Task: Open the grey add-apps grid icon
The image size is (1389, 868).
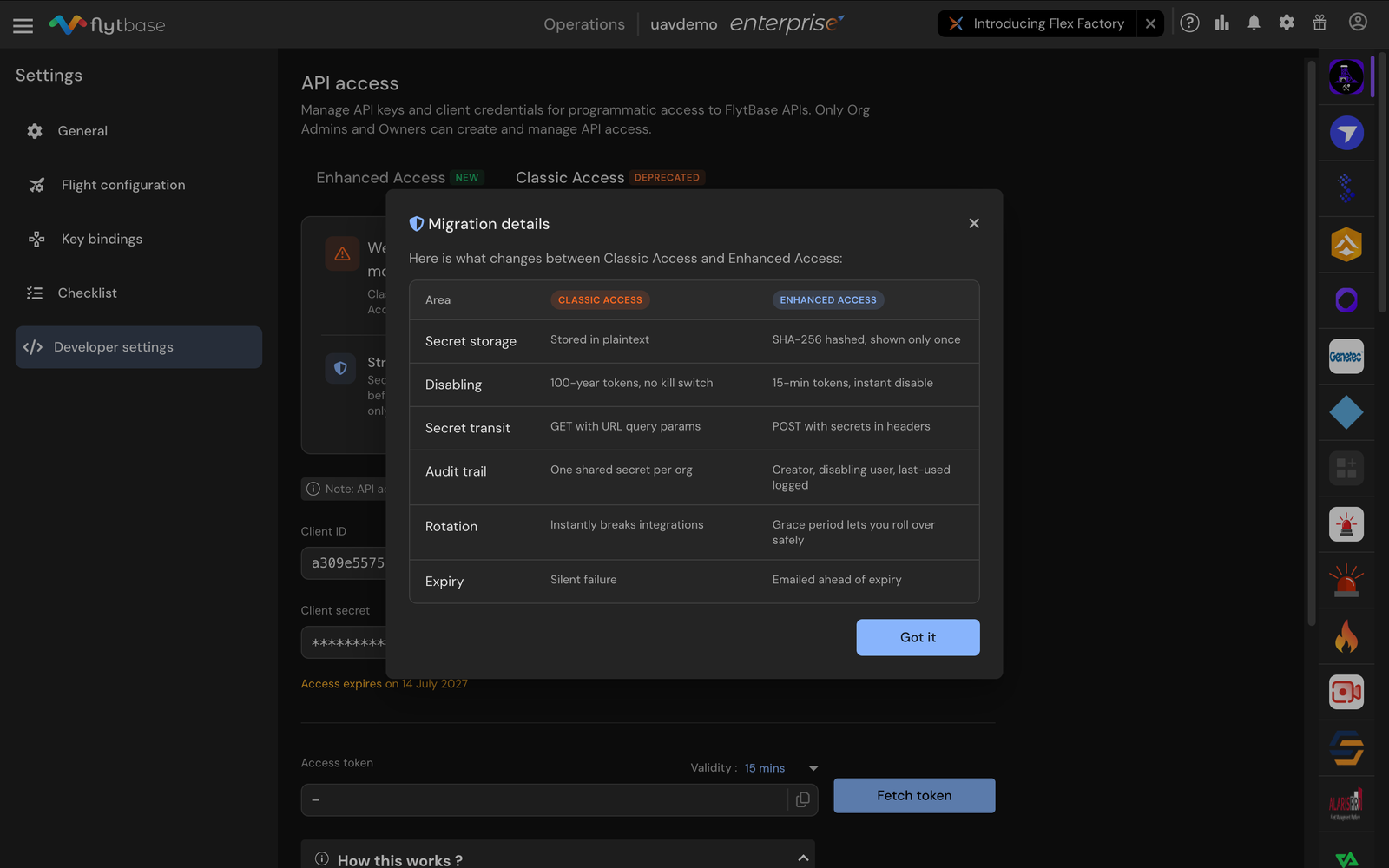Action: [1346, 469]
